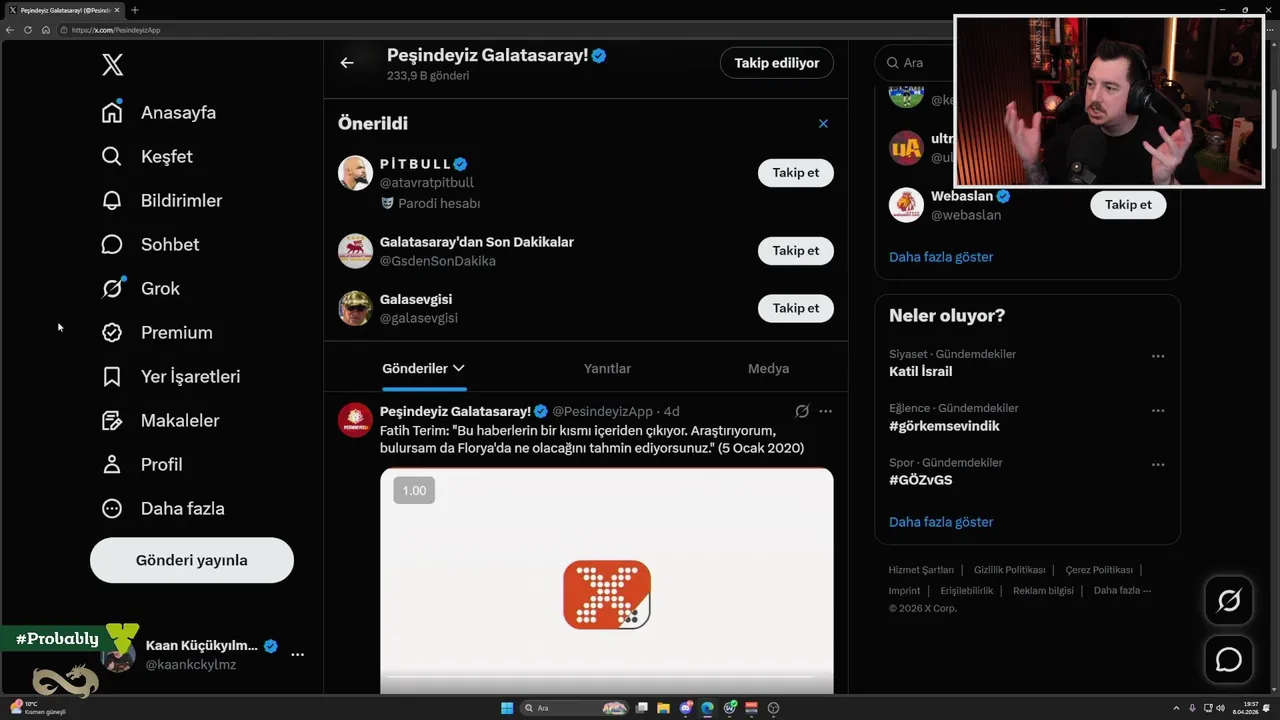Open the Webaslan profile avatar
Image resolution: width=1280 pixels, height=720 pixels.
click(906, 205)
